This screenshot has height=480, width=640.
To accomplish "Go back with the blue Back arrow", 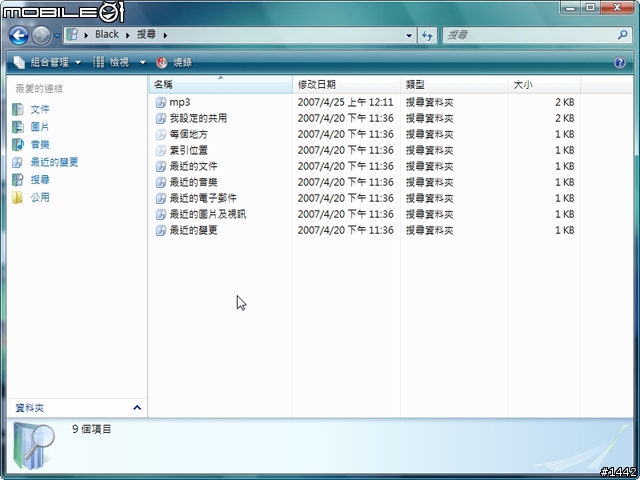I will (x=18, y=36).
